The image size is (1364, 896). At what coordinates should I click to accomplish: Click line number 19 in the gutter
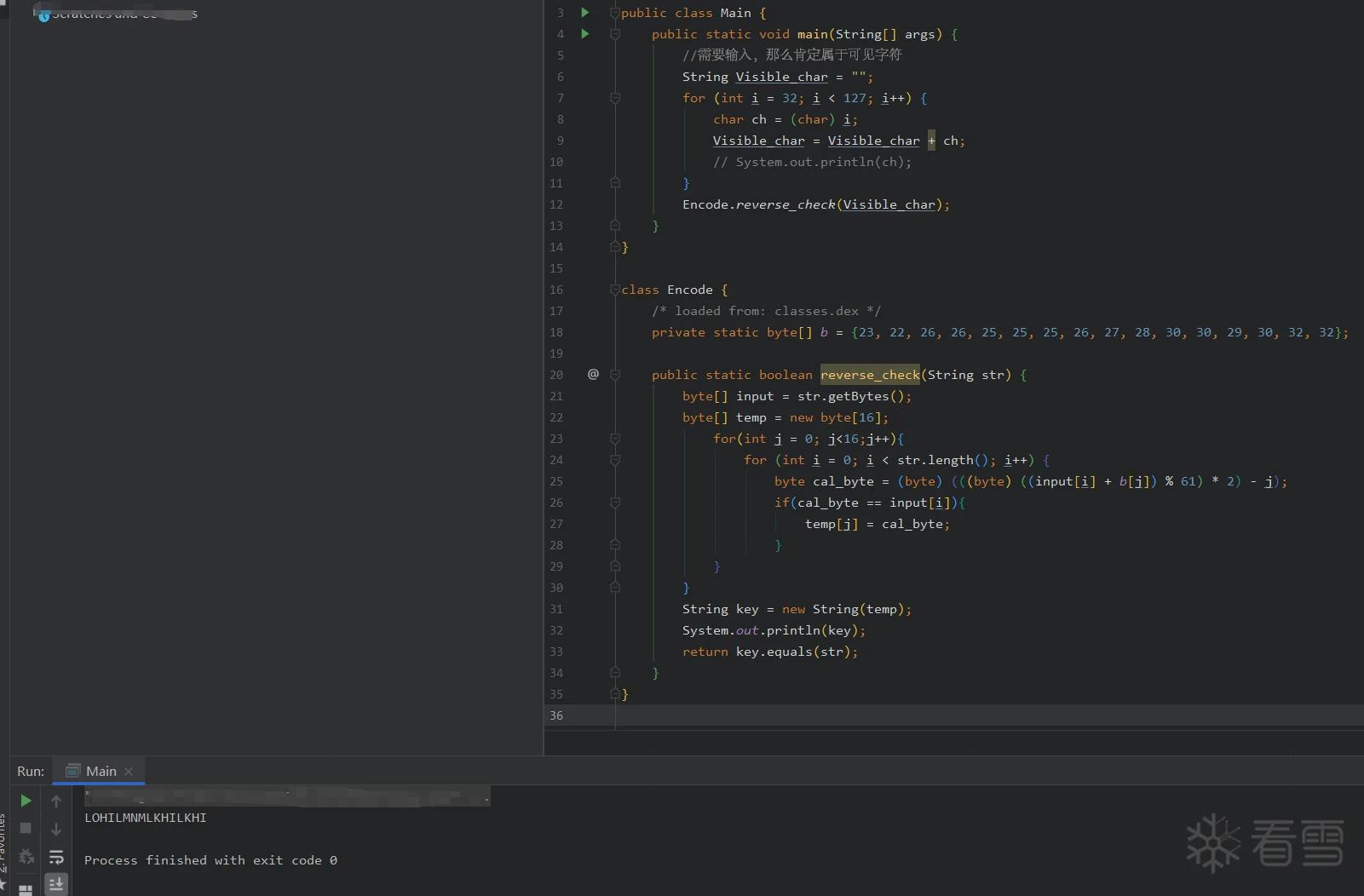556,353
